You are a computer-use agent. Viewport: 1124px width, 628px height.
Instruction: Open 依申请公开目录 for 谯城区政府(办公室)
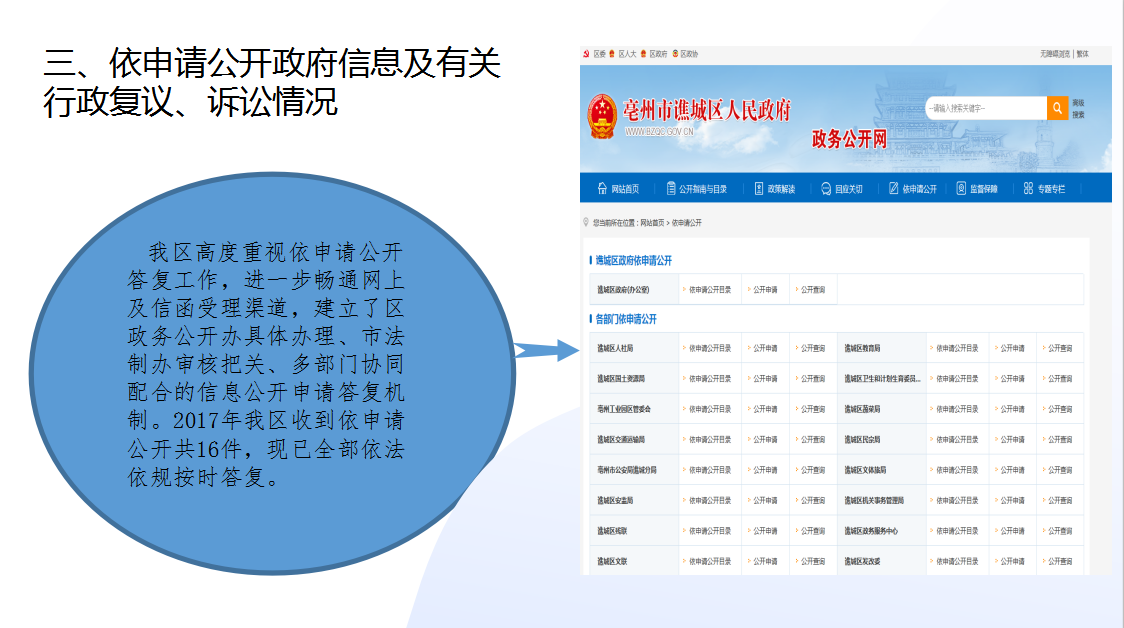pos(710,290)
